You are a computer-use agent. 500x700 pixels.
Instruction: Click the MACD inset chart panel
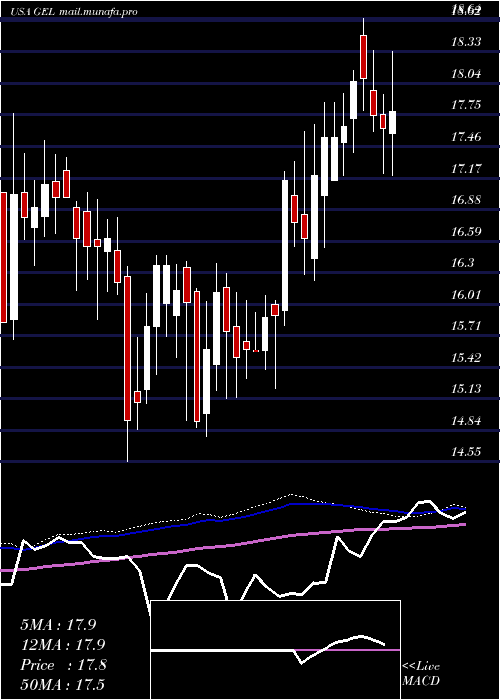click(275, 650)
